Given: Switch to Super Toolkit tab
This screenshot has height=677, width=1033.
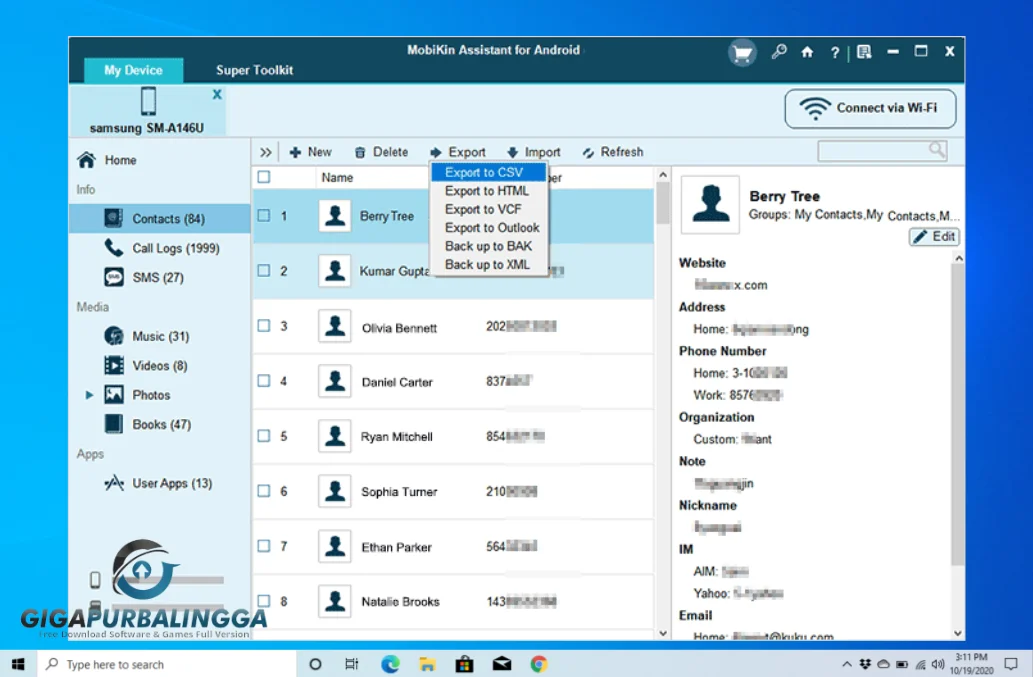Looking at the screenshot, I should tap(254, 70).
